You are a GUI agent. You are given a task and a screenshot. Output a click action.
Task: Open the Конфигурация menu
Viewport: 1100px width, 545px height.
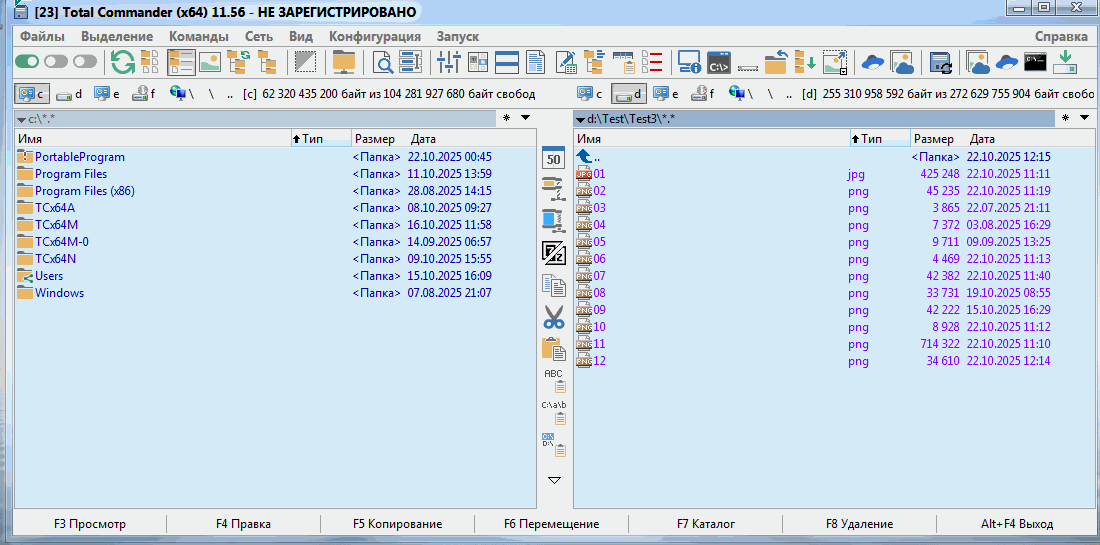pos(375,36)
